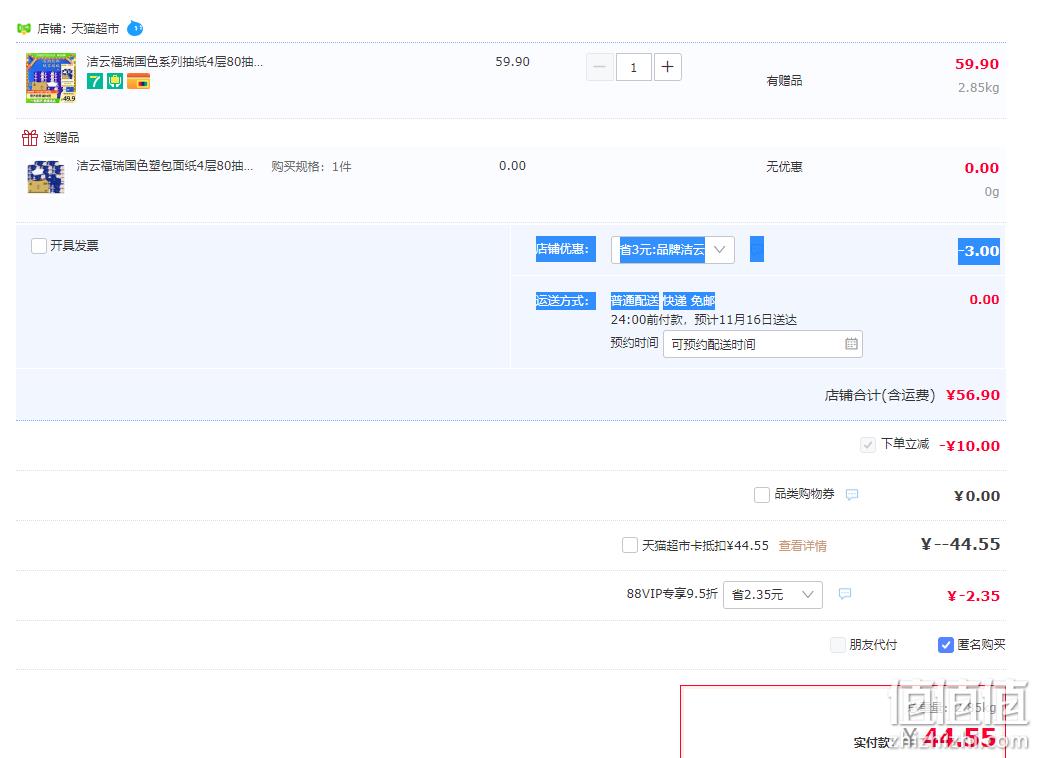Open the 查看详情 link
1038x758 pixels.
click(802, 545)
